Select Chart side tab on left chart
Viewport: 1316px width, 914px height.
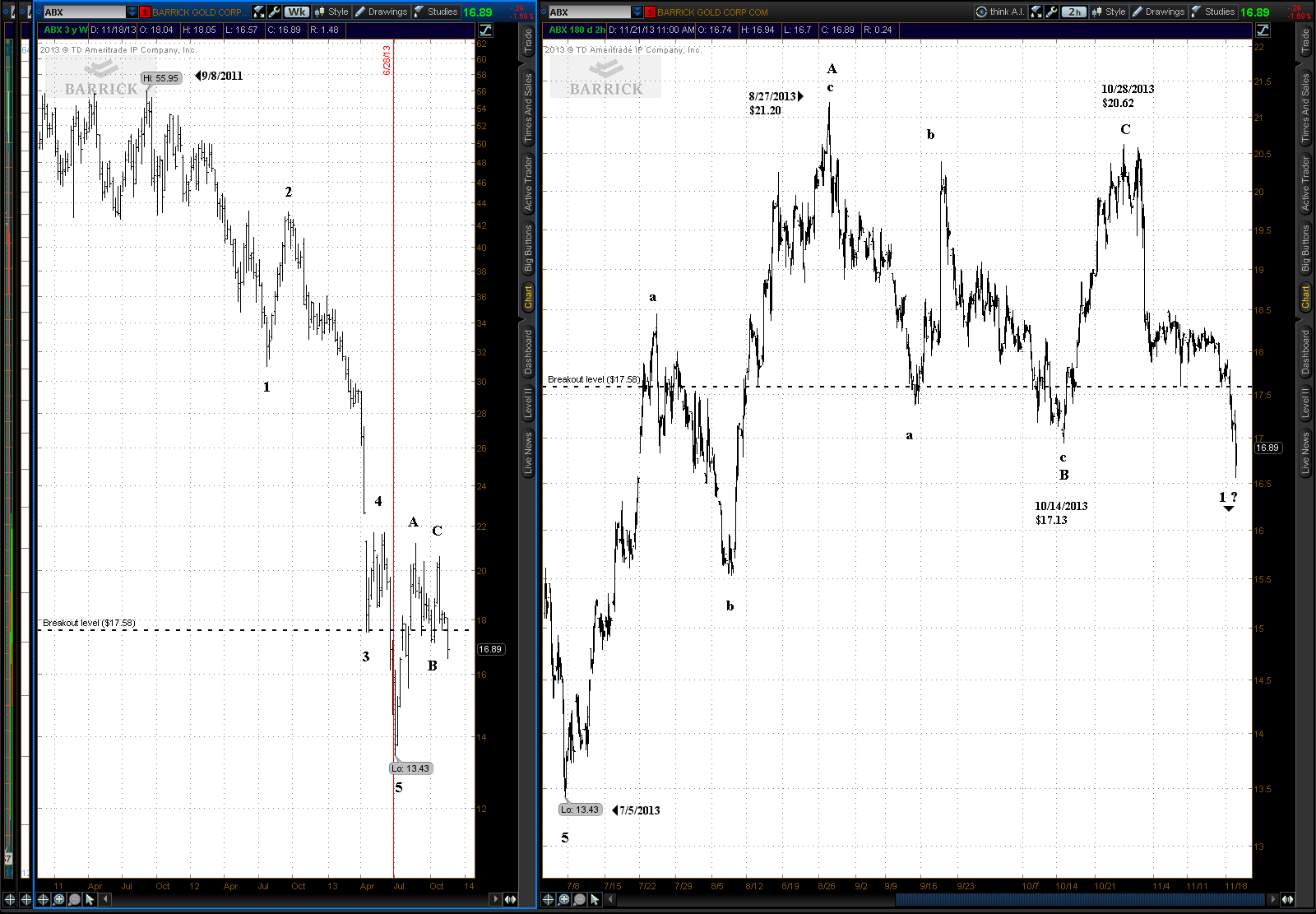click(x=528, y=297)
